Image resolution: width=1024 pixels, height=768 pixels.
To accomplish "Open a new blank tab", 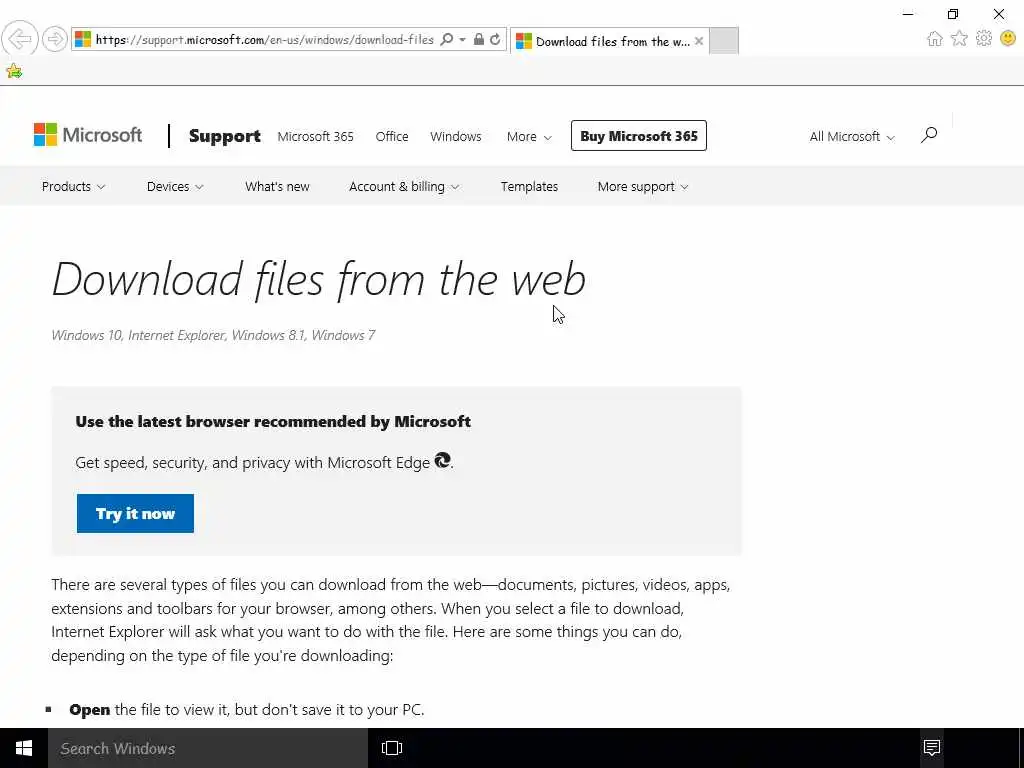I will 724,41.
